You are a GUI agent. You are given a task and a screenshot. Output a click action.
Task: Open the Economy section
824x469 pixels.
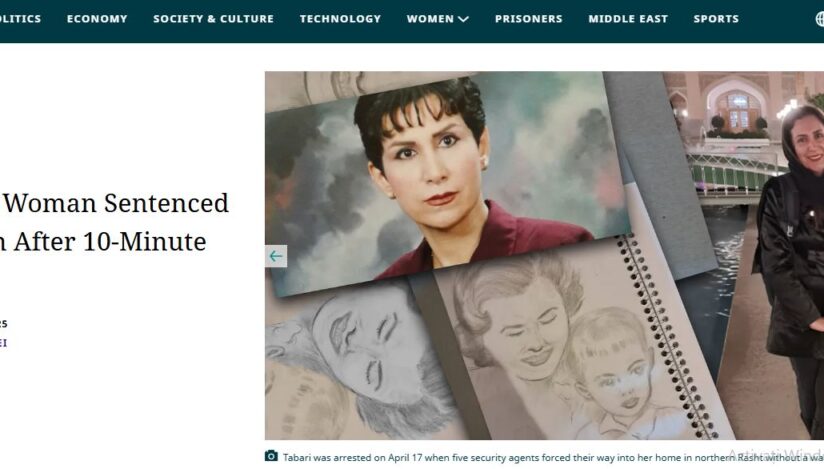pyautogui.click(x=97, y=19)
